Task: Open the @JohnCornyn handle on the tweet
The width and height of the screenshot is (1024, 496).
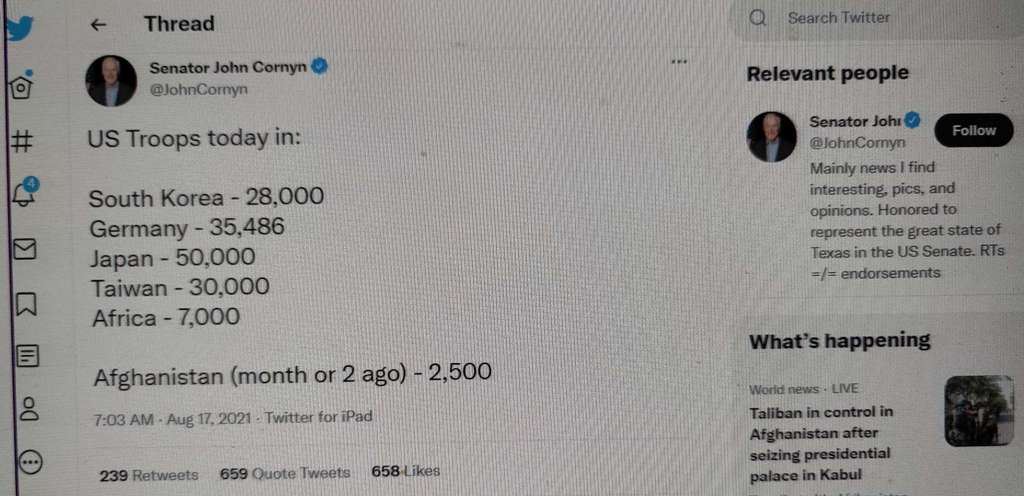Action: (198, 90)
